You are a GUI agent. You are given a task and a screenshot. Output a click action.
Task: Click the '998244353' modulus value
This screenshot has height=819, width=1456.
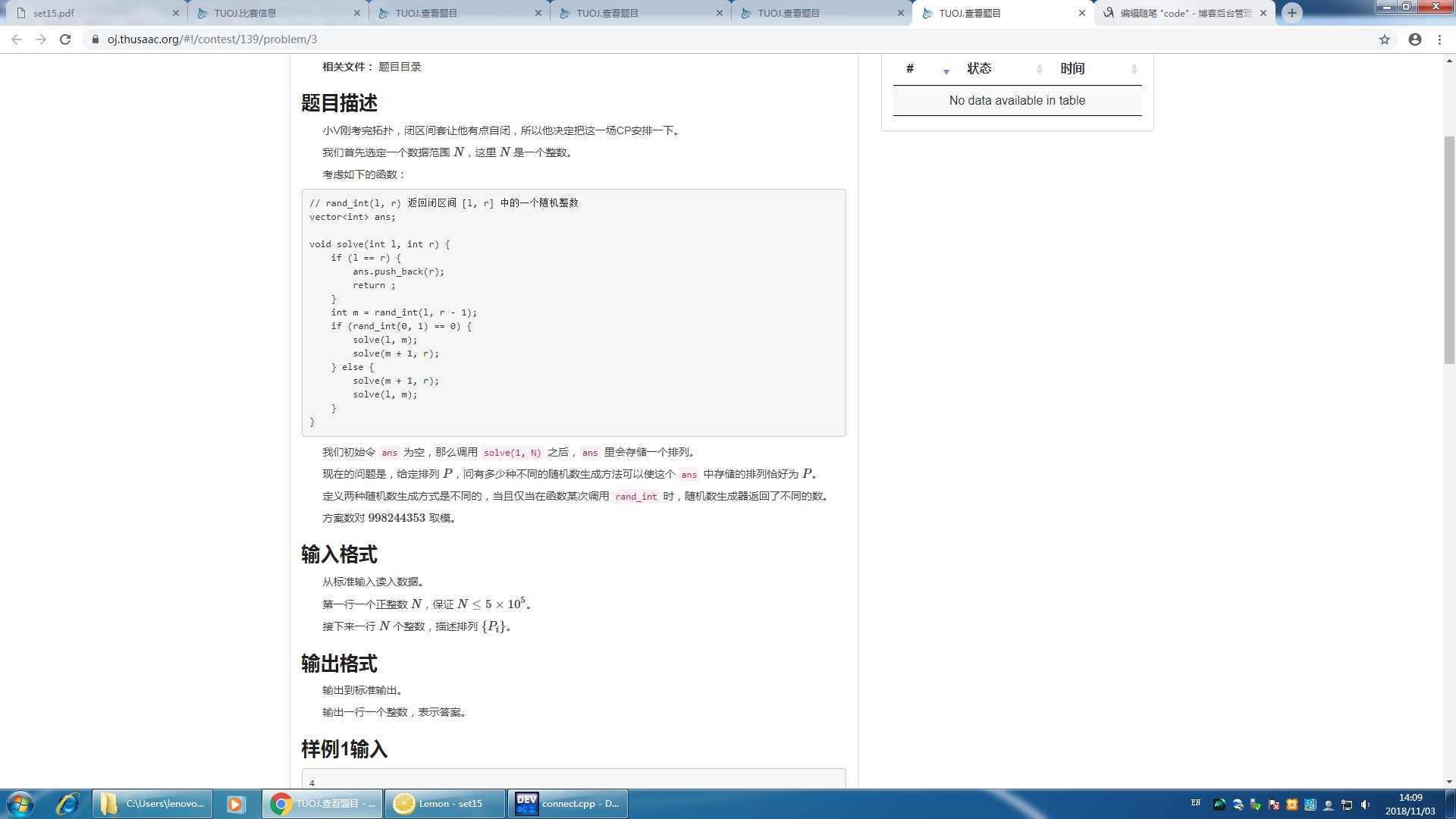(397, 518)
